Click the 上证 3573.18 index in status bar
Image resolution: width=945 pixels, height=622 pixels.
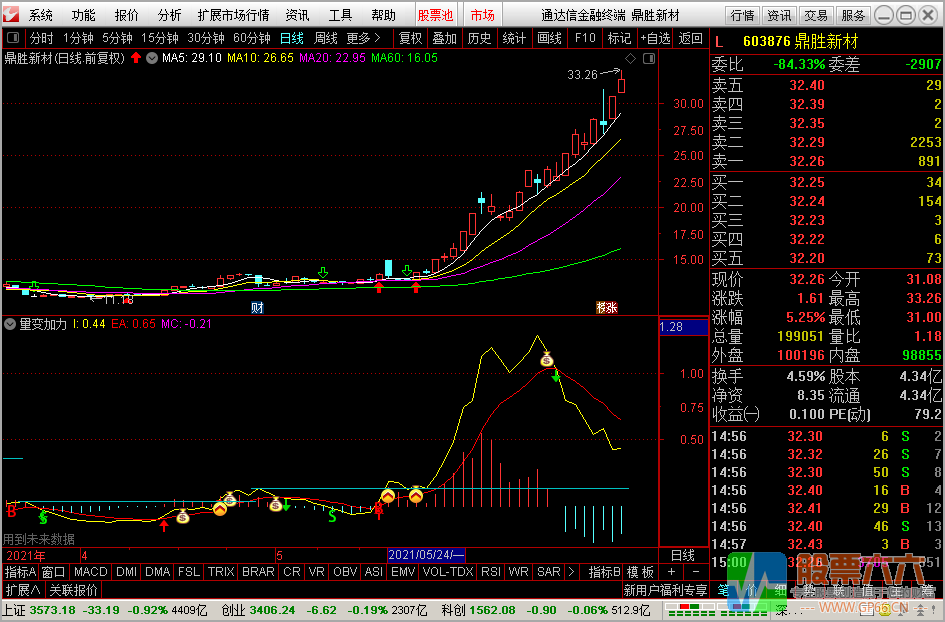[x=105, y=611]
